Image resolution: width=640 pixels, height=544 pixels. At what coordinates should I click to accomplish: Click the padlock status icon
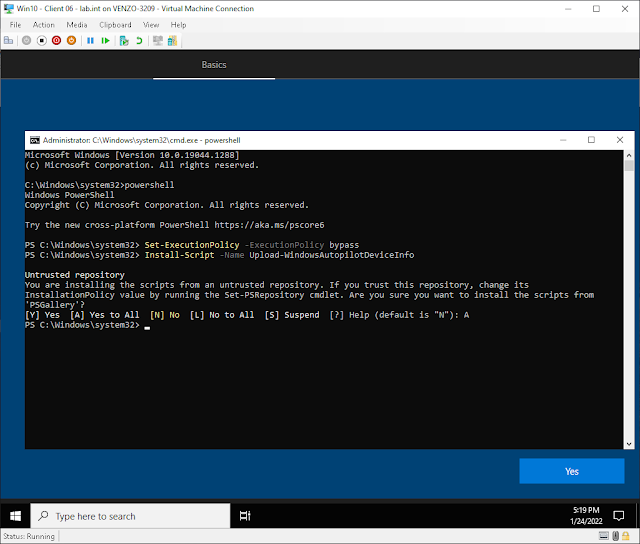coord(626,536)
